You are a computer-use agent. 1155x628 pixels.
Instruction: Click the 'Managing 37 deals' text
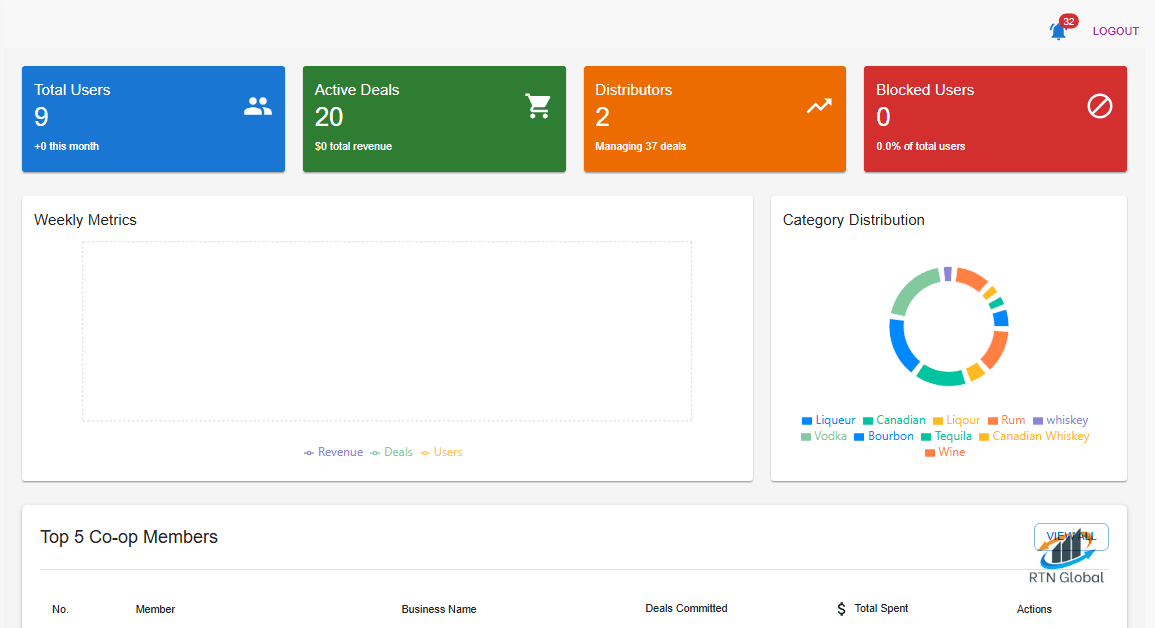pos(641,147)
